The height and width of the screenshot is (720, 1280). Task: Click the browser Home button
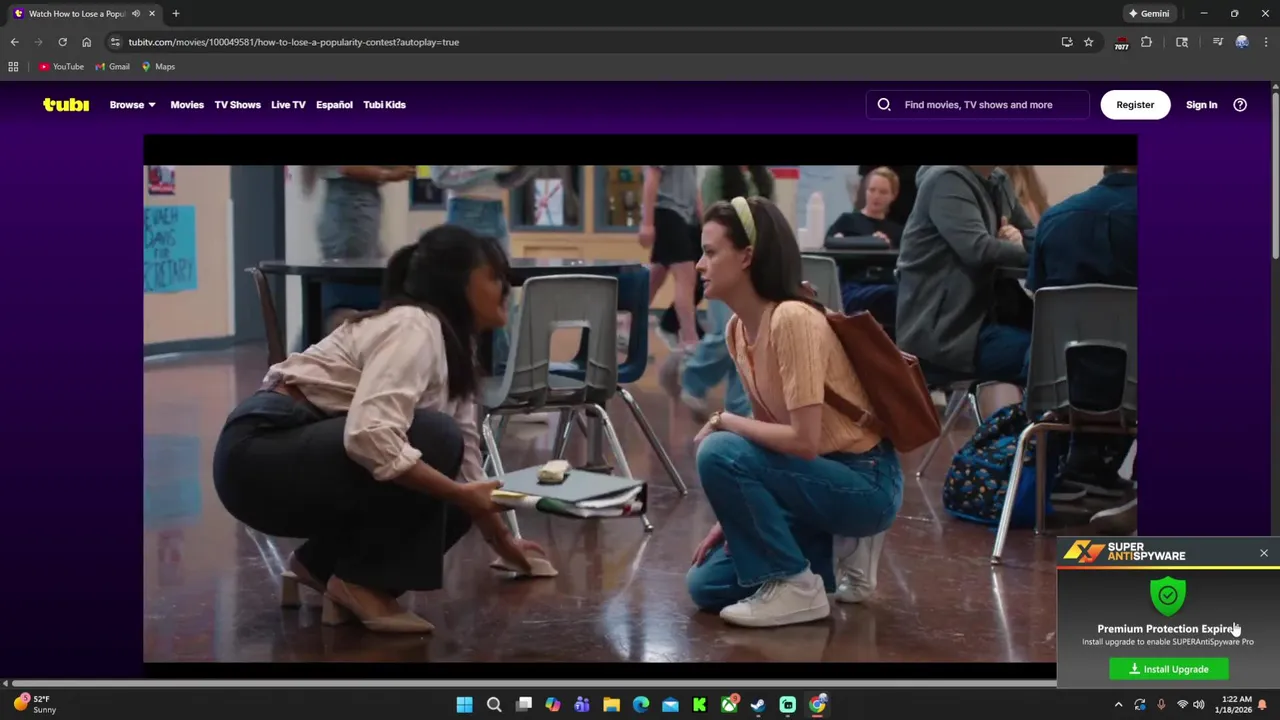click(x=87, y=42)
